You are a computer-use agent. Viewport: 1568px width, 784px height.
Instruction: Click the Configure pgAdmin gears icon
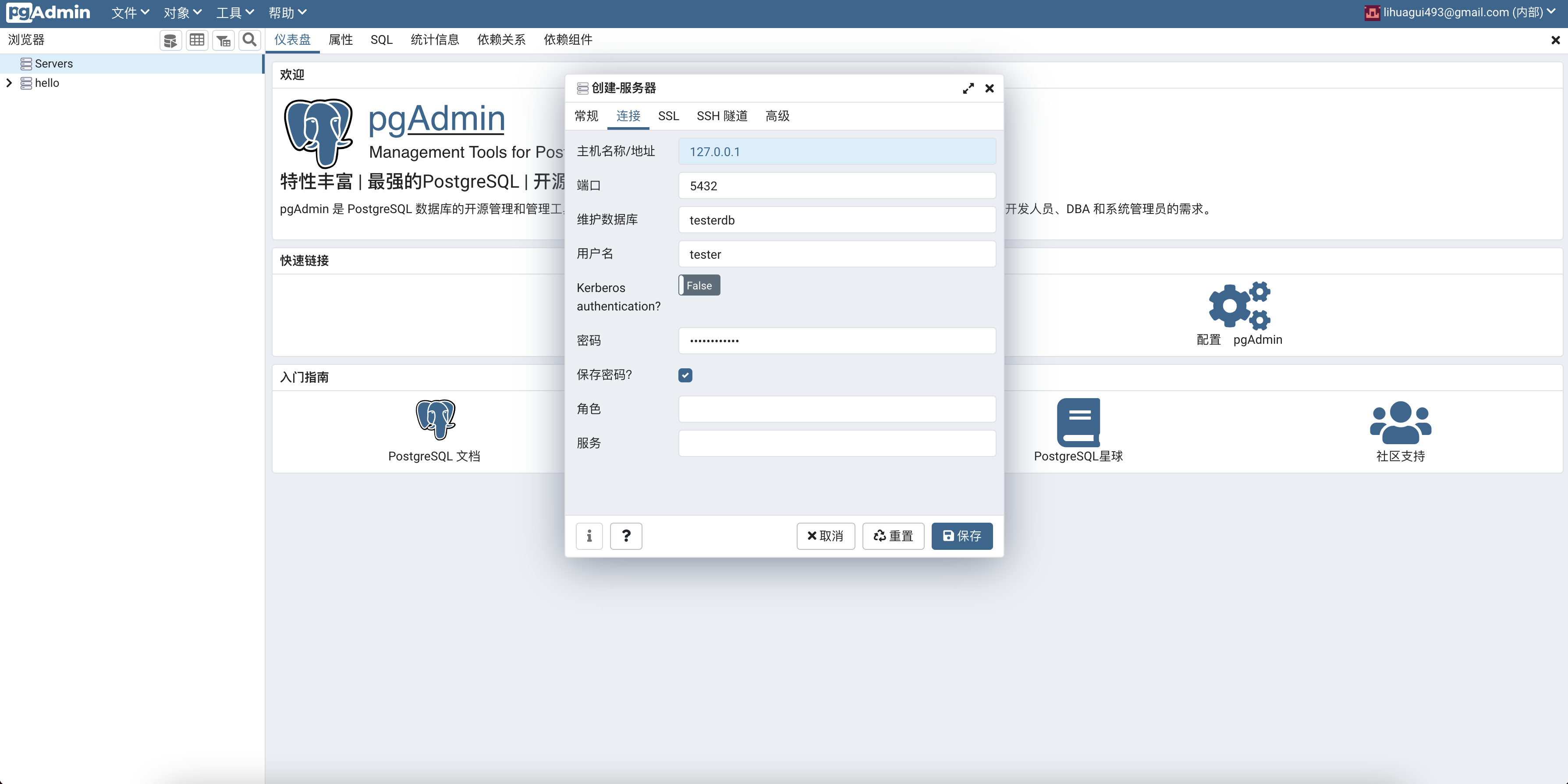pos(1239,305)
